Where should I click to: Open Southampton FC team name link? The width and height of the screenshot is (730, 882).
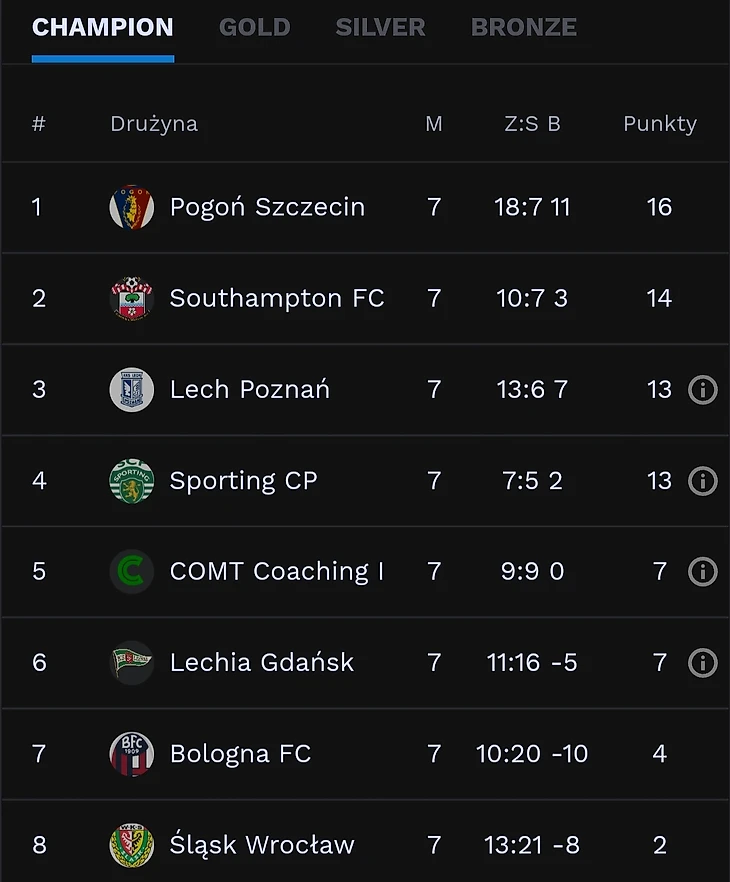(x=277, y=298)
